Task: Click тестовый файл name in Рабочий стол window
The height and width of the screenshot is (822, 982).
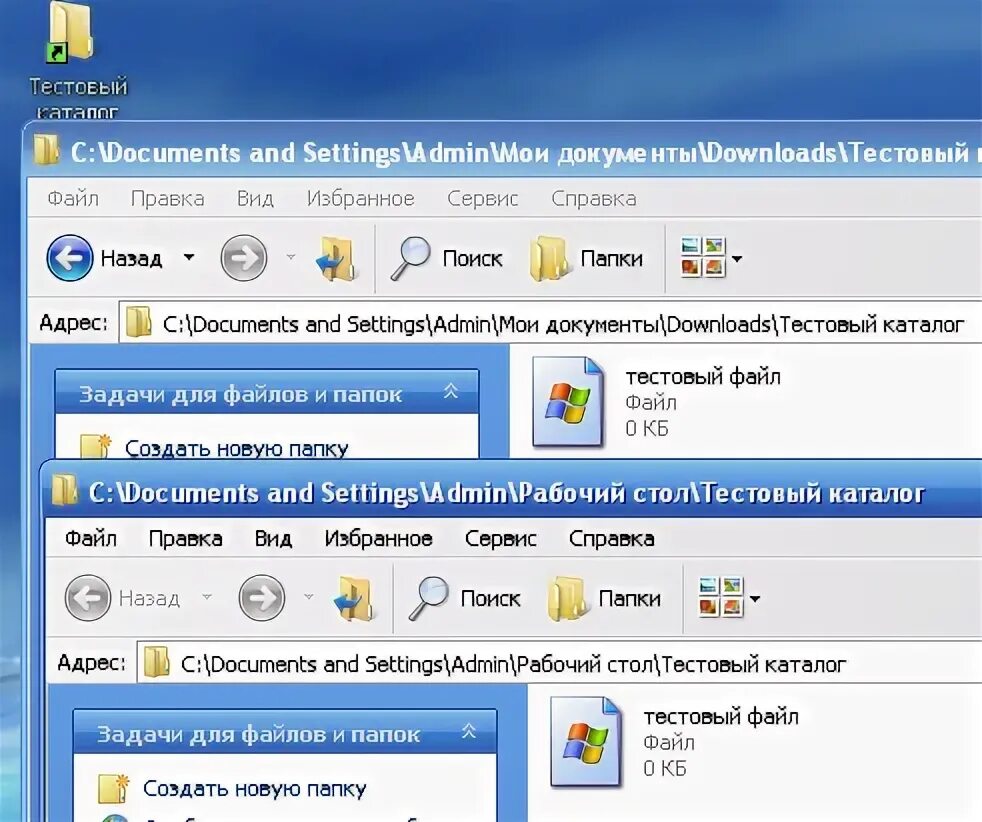Action: pos(721,716)
